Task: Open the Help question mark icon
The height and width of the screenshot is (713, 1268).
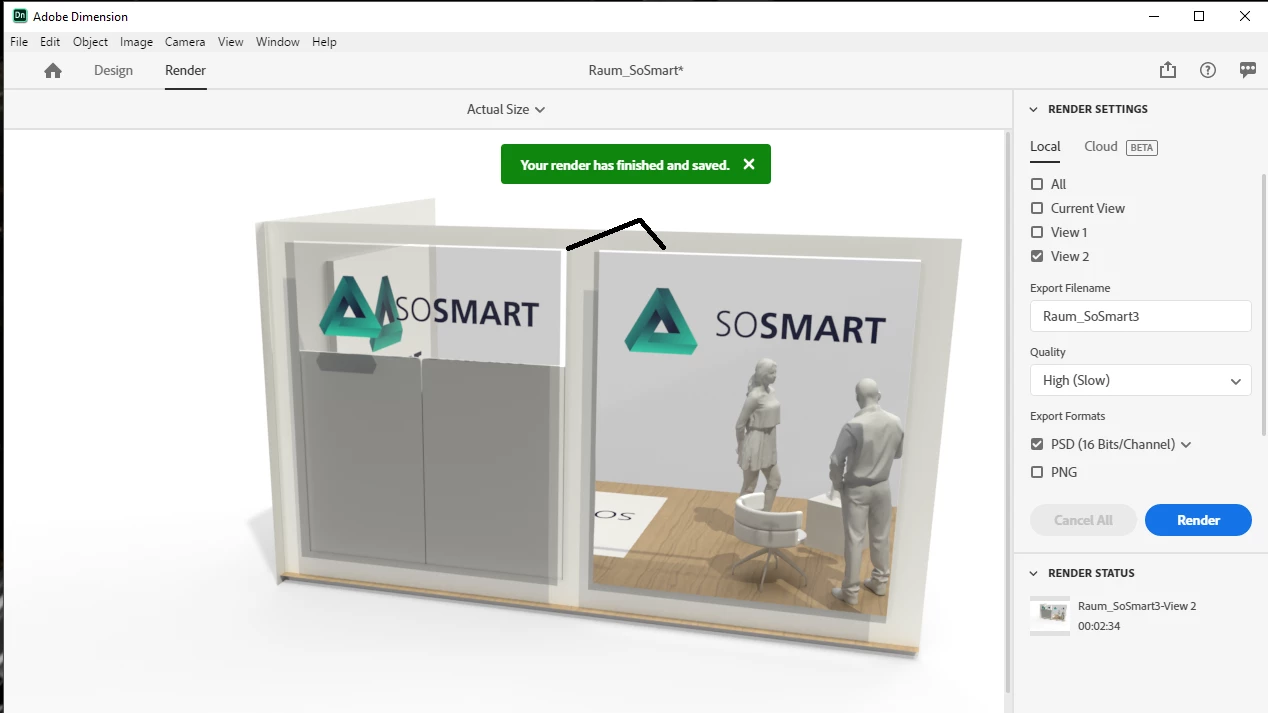Action: 1208,70
